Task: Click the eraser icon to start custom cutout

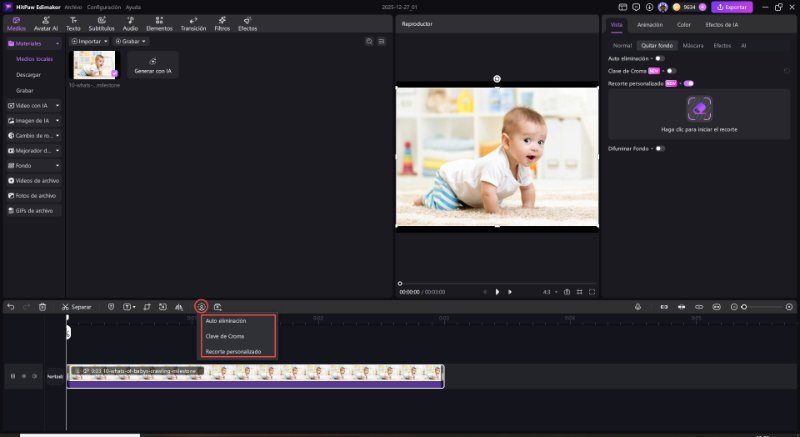Action: coord(699,108)
